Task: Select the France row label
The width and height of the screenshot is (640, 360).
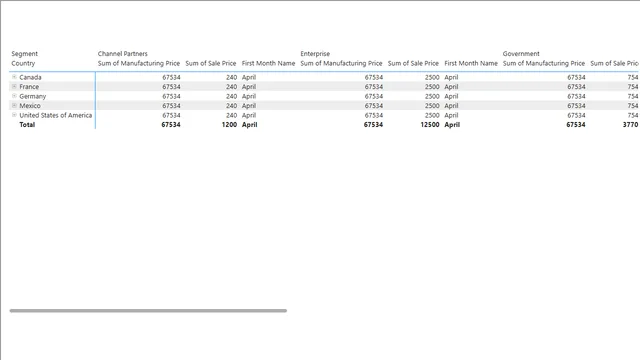Action: tap(29, 87)
